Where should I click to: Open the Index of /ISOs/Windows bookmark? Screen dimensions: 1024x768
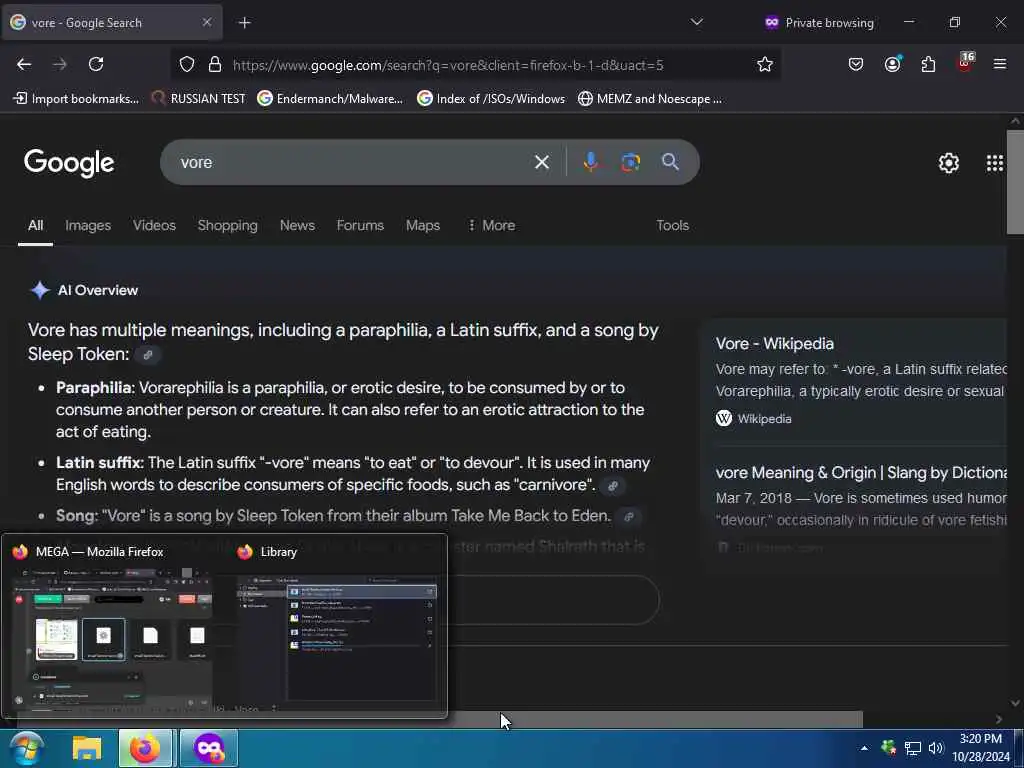click(x=491, y=99)
